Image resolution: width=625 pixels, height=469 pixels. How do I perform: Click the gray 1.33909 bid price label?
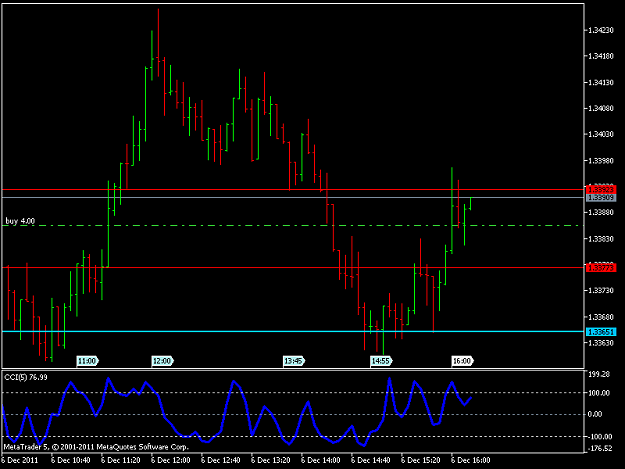tap(601, 198)
